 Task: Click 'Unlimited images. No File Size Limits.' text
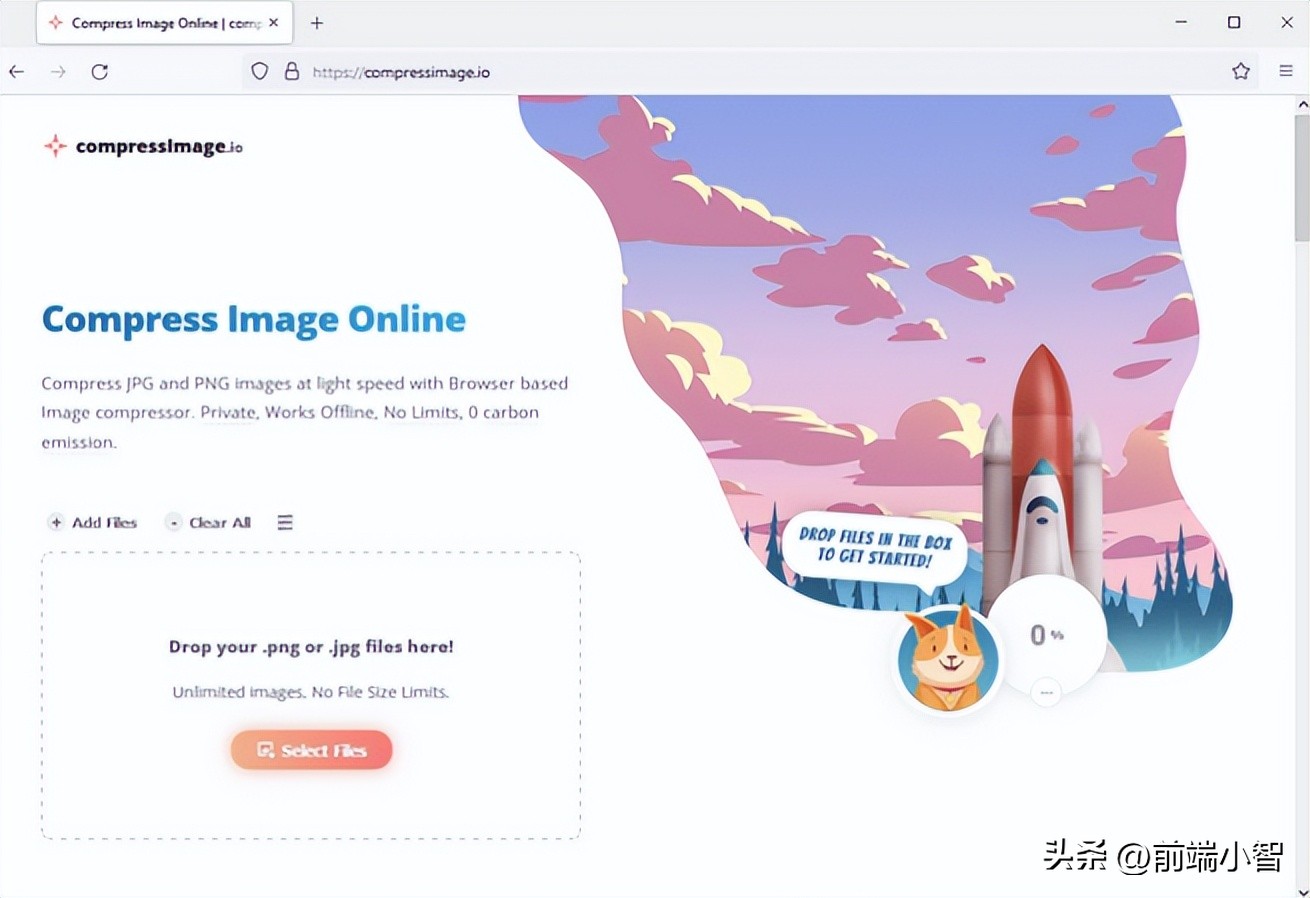(311, 692)
